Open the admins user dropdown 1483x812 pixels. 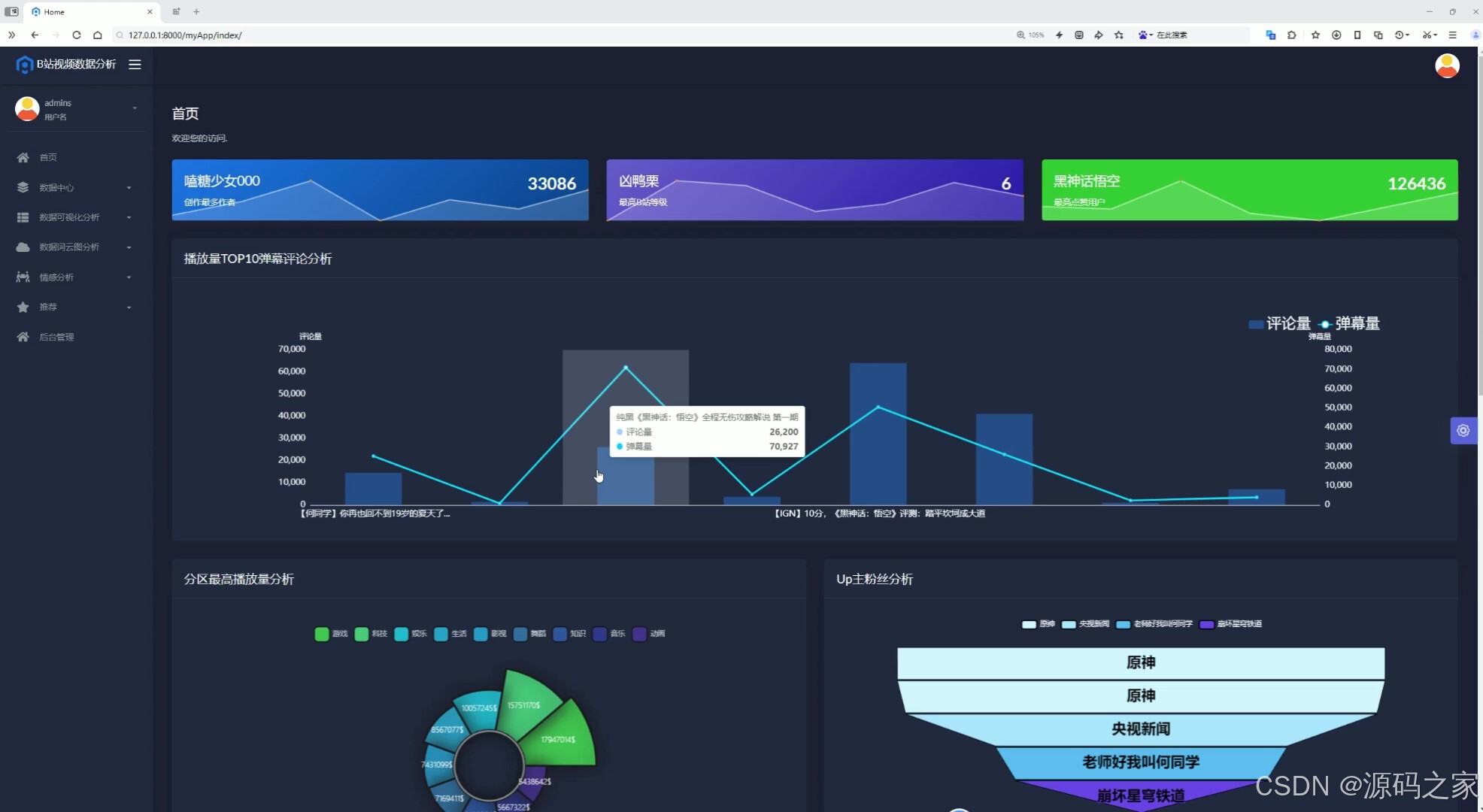pos(75,109)
